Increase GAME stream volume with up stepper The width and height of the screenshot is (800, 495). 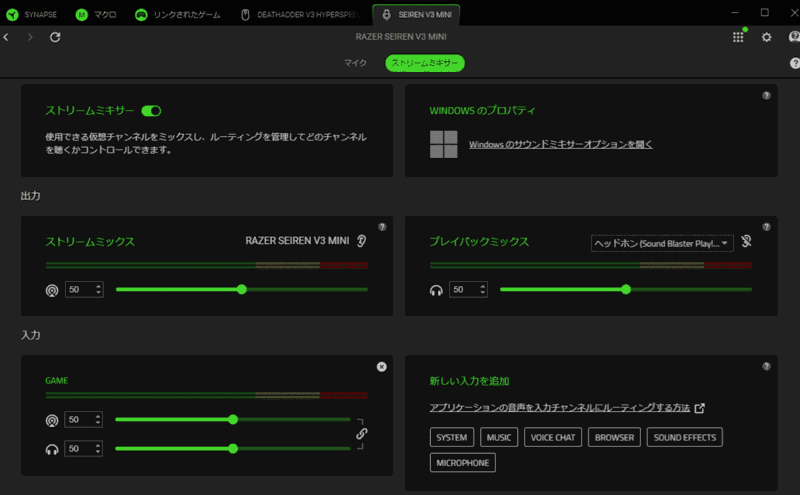point(98,416)
